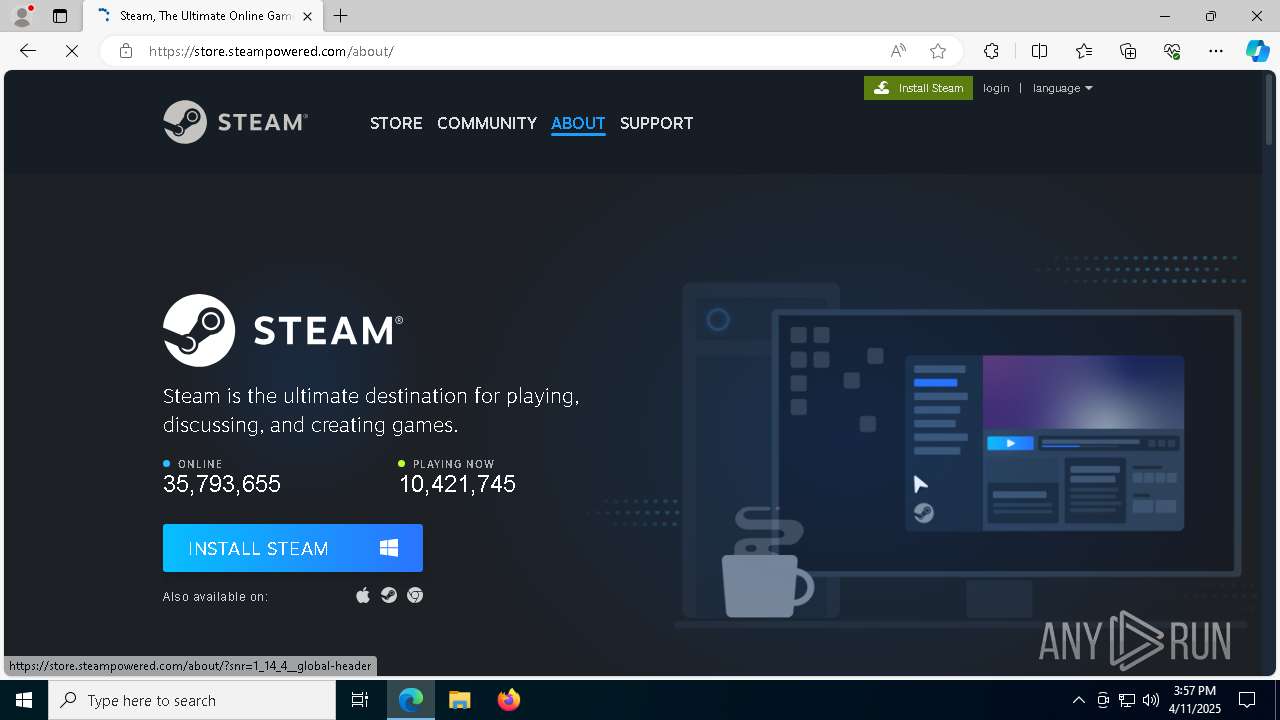Choose the Apple macOS download icon
This screenshot has width=1280, height=720.
[363, 596]
